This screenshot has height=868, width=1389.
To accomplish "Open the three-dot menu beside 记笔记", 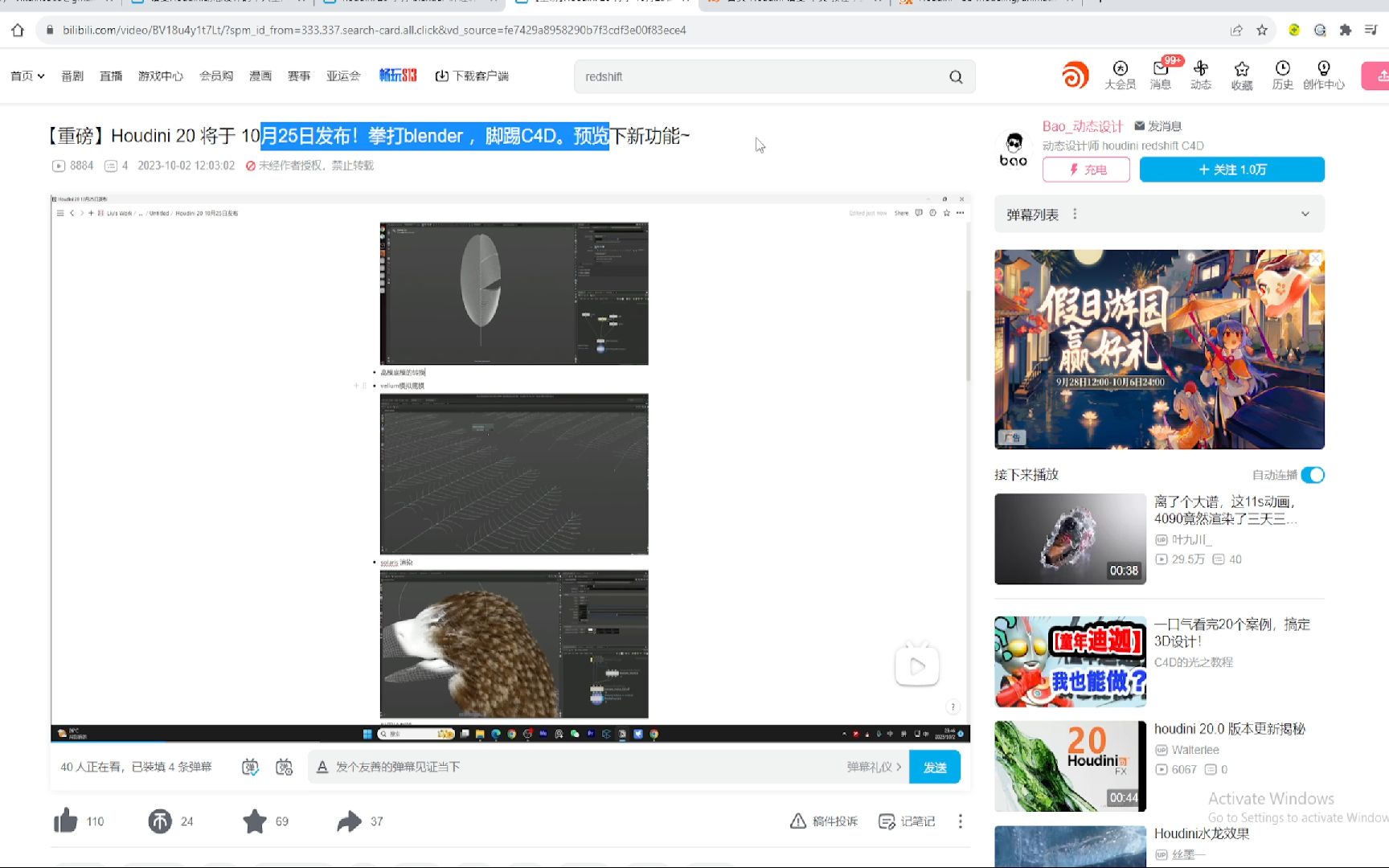I will pyautogui.click(x=960, y=821).
